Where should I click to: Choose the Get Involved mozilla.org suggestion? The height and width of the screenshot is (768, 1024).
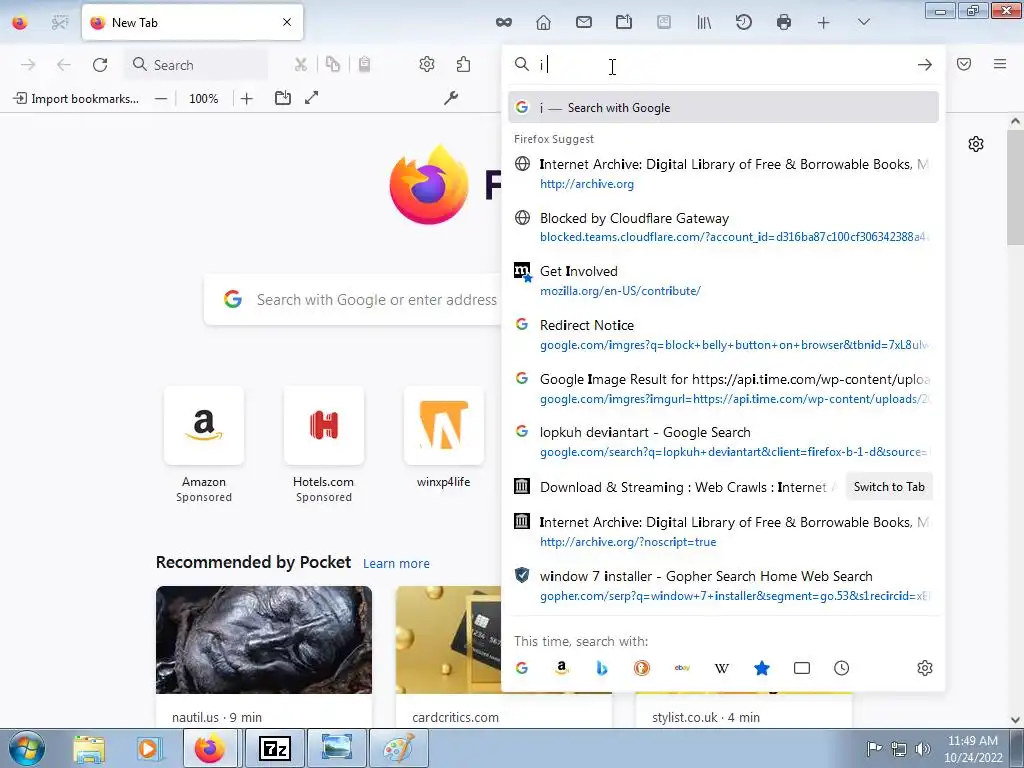(x=723, y=281)
